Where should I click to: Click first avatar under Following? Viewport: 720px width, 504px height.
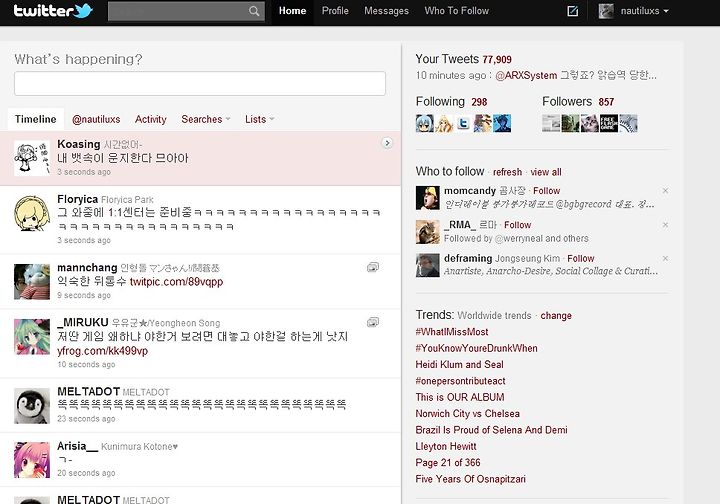(425, 123)
